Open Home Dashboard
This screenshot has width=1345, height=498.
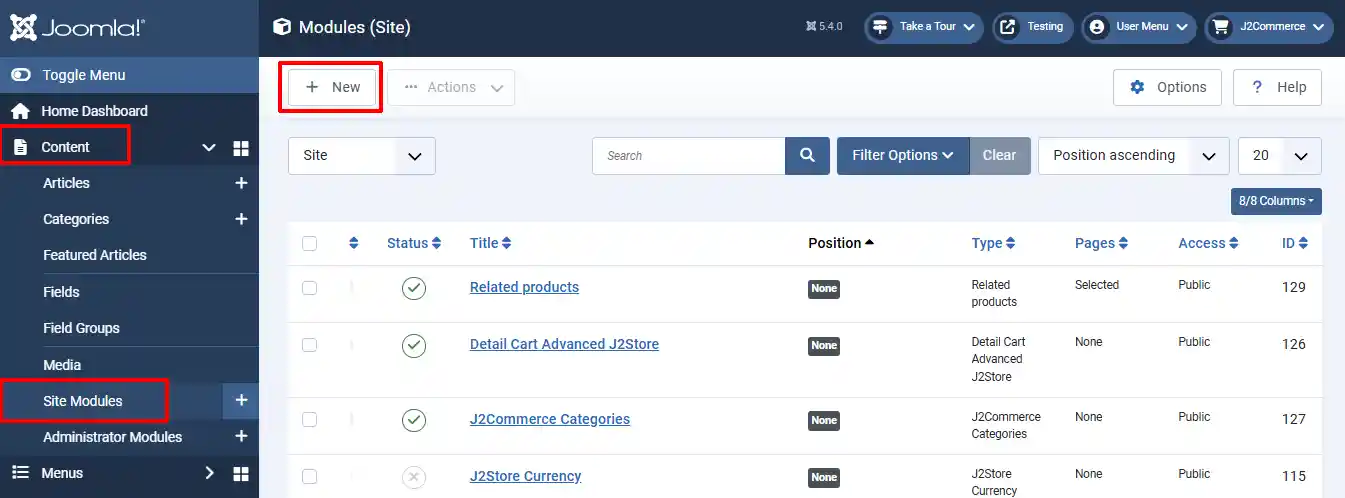pyautogui.click(x=94, y=111)
